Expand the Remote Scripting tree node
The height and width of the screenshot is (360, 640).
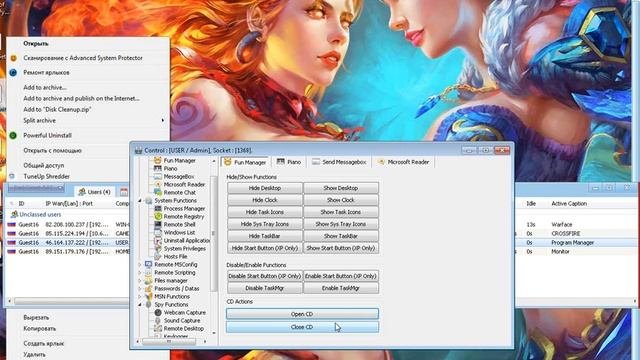pos(140,273)
